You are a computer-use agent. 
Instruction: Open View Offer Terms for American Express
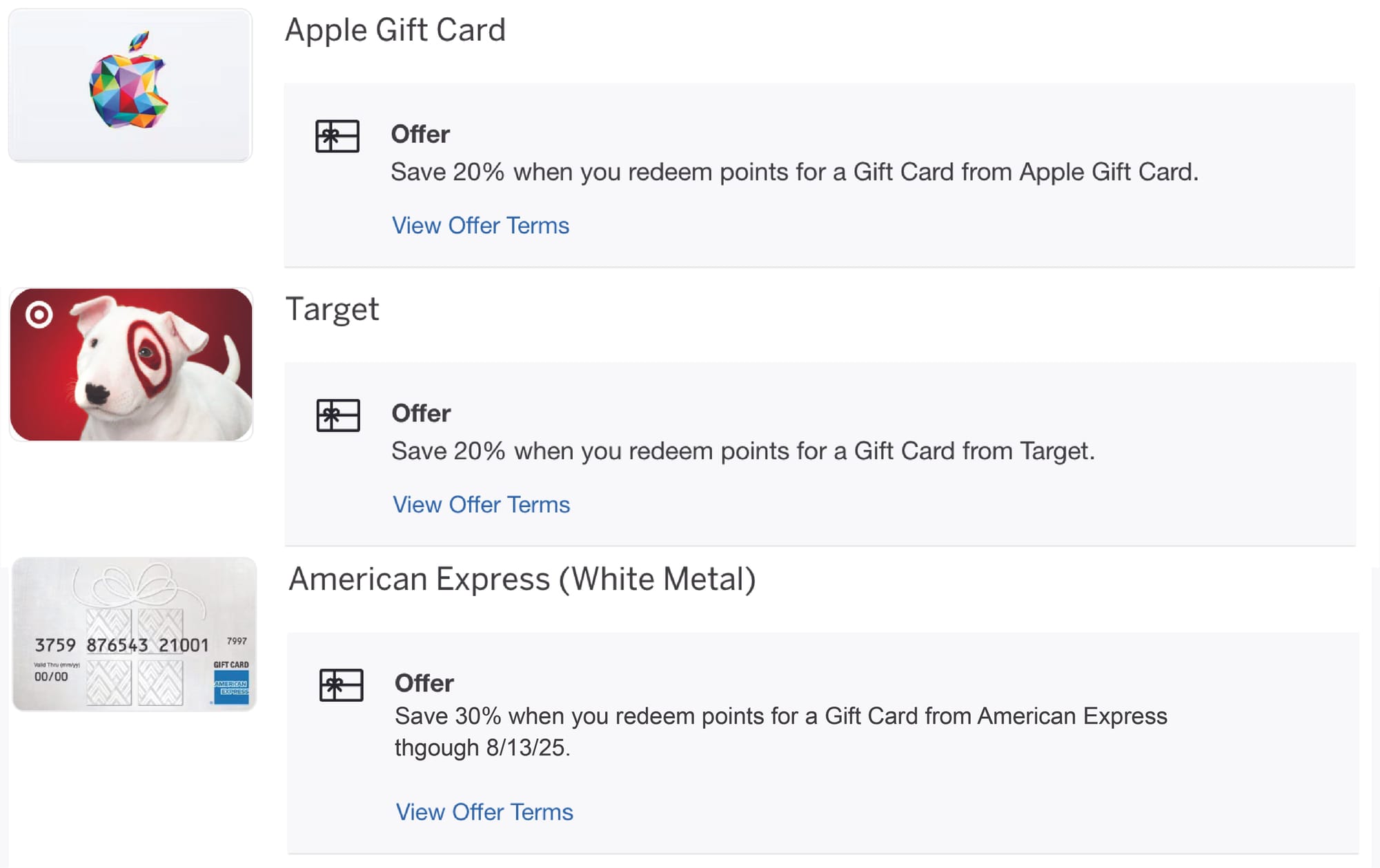[x=484, y=812]
